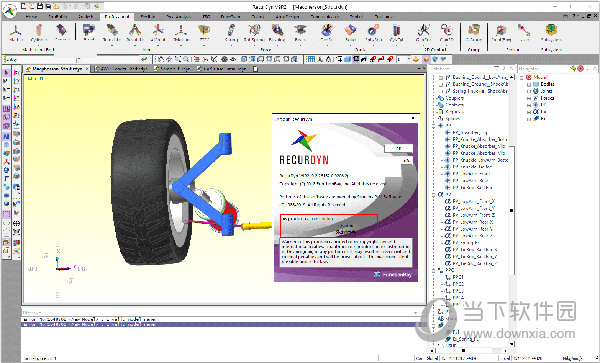Open the AutoDesign ribbon tab

pyautogui.click(x=287, y=17)
